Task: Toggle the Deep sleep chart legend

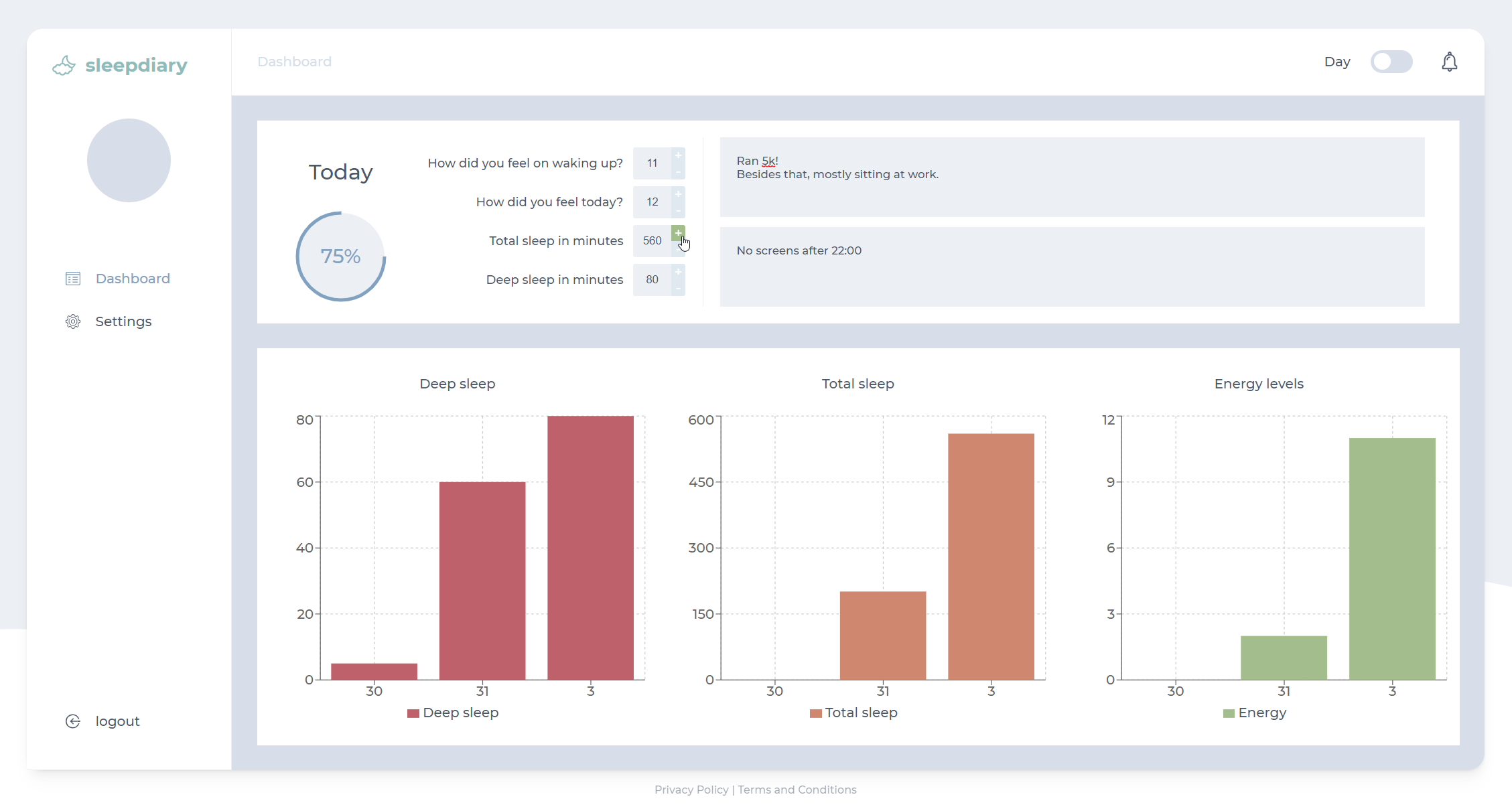Action: coord(453,713)
